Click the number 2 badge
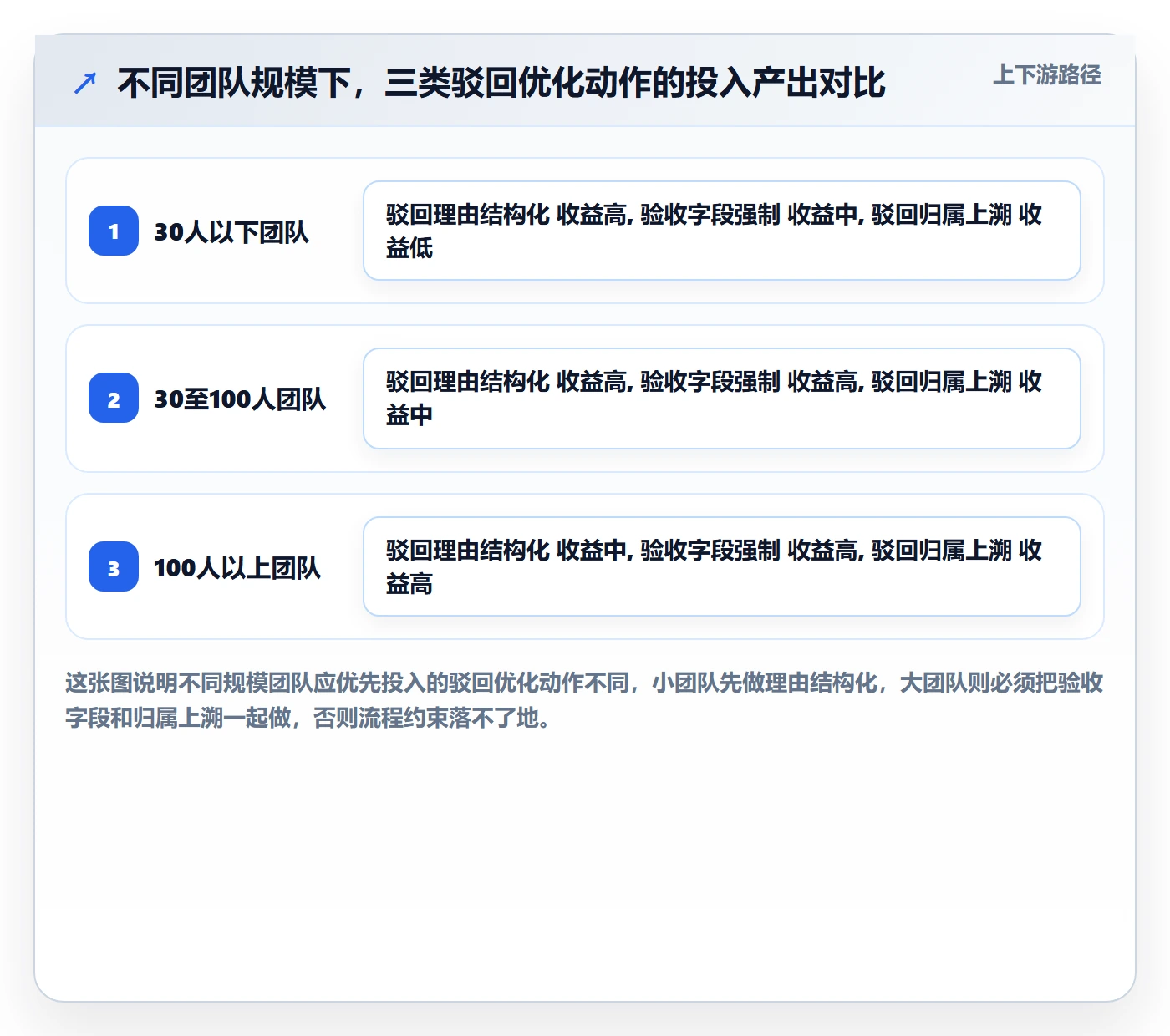Image resolution: width=1170 pixels, height=1036 pixels. (x=114, y=398)
